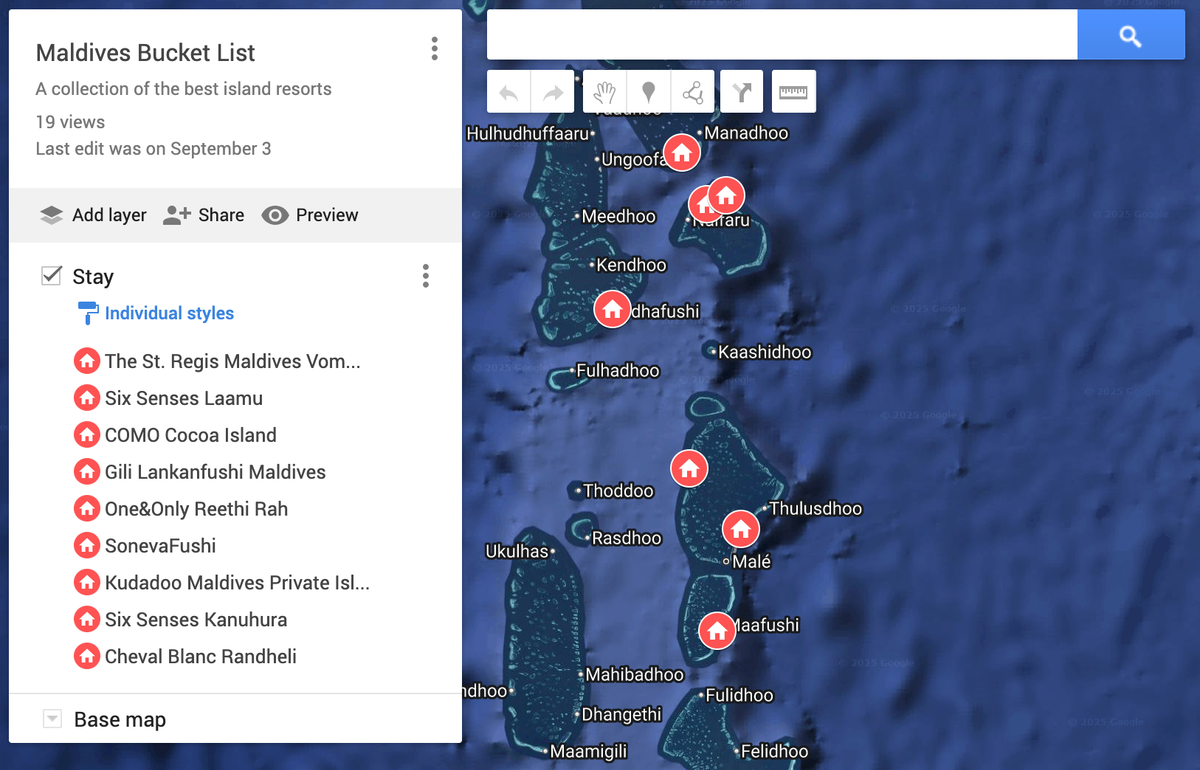Click the resort marker near Maafushi
The height and width of the screenshot is (770, 1200).
click(716, 631)
